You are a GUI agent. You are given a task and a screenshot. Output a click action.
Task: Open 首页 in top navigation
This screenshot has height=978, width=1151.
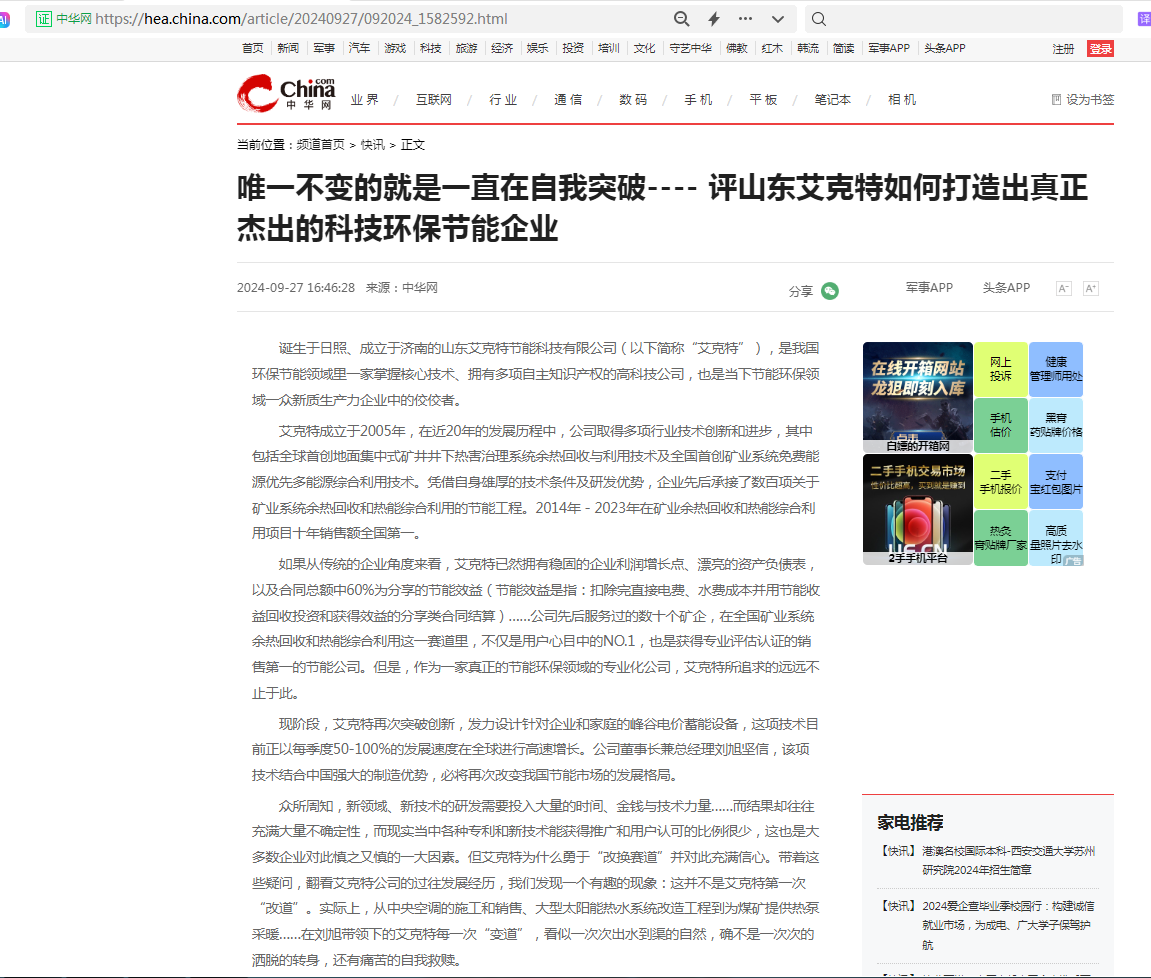point(253,48)
